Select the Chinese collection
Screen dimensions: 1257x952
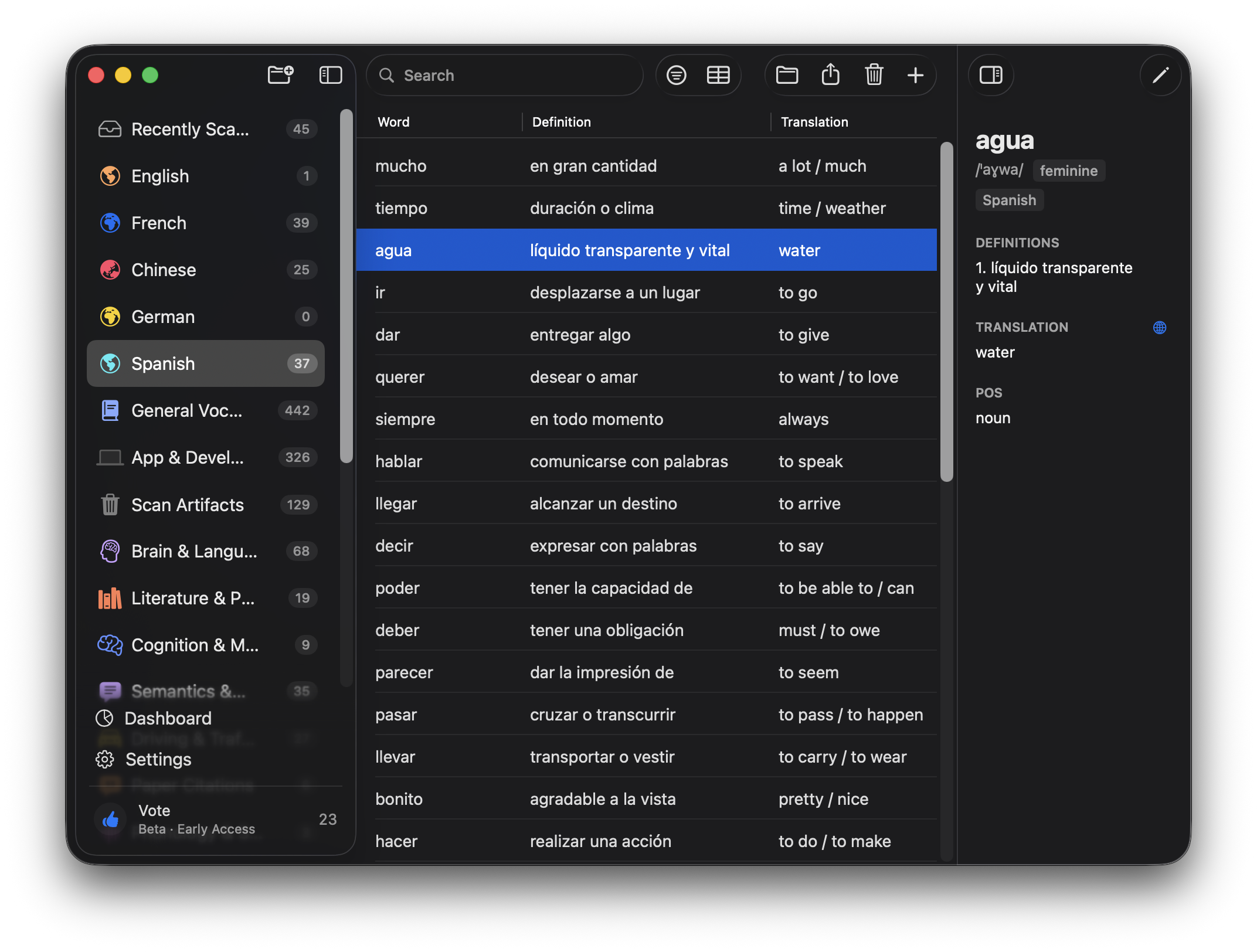pyautogui.click(x=206, y=270)
